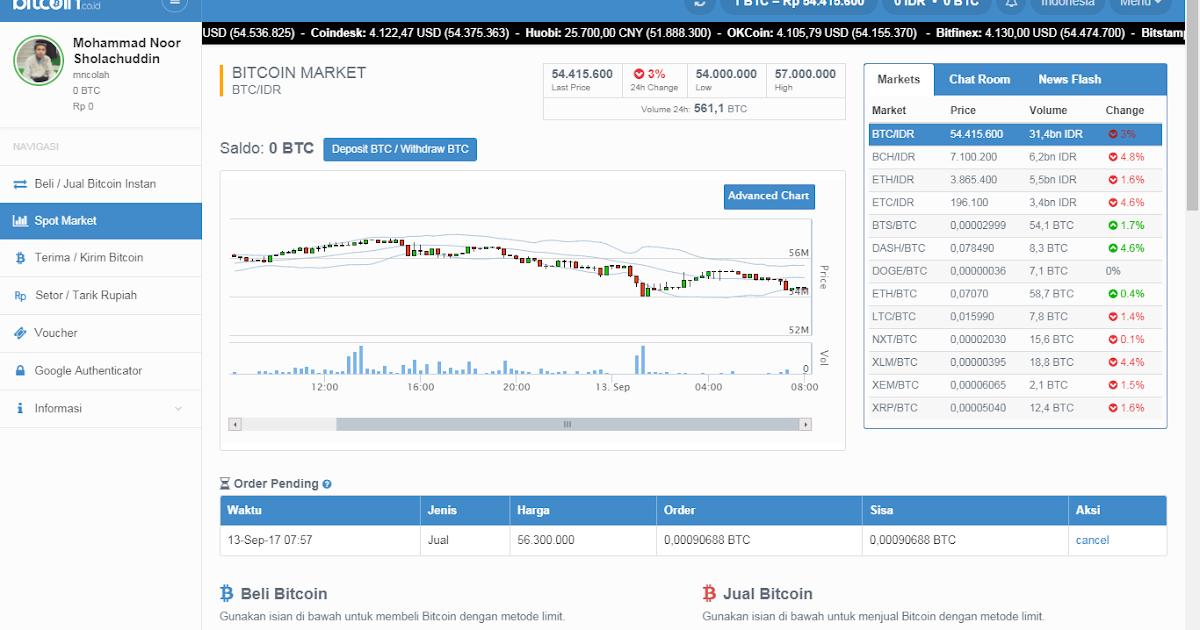Click the red 24h Change down-arrow icon
Image resolution: width=1200 pixels, height=630 pixels.
[639, 74]
